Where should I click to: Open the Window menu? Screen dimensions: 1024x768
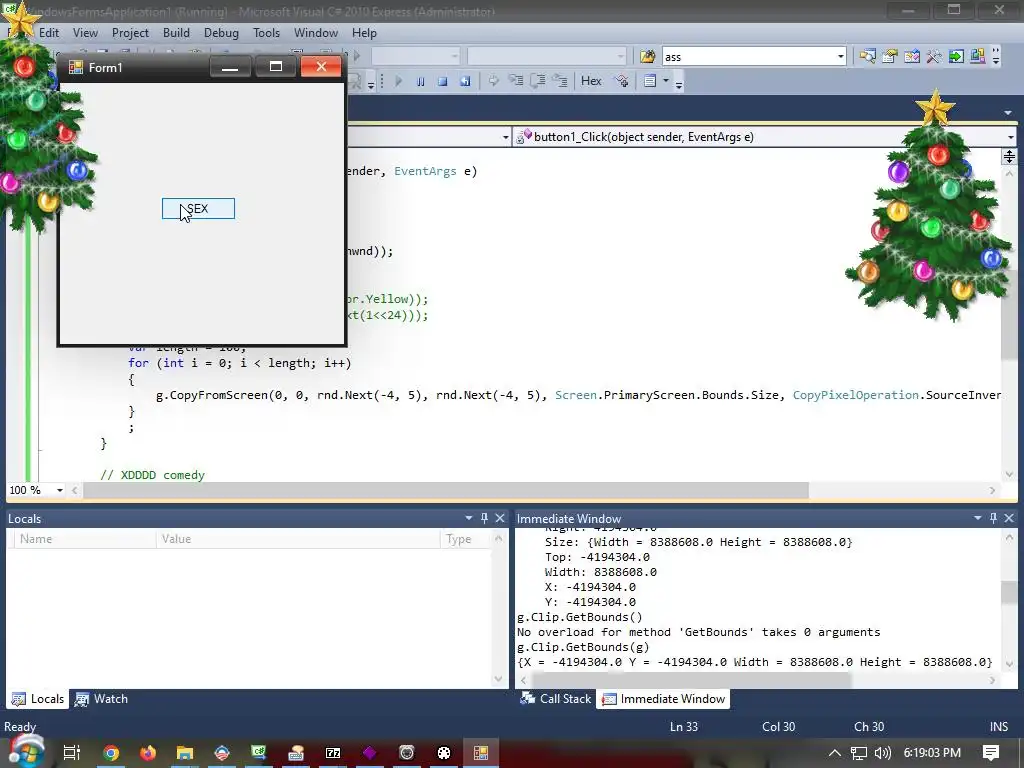[316, 33]
